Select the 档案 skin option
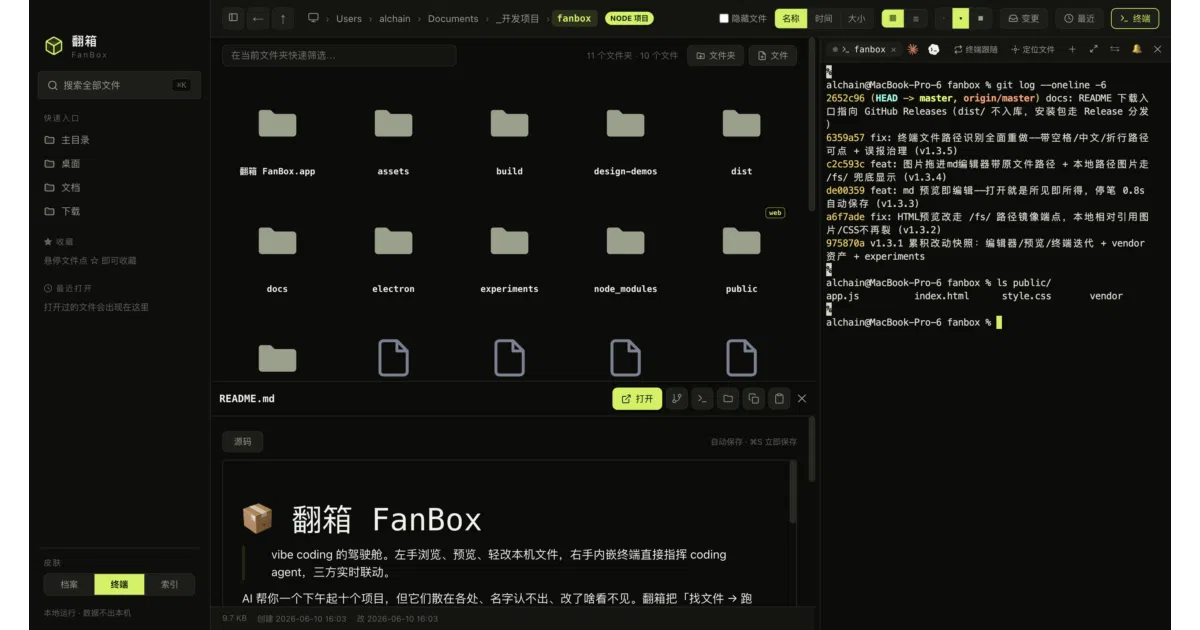Screen dimensions: 1200x630 (69, 584)
